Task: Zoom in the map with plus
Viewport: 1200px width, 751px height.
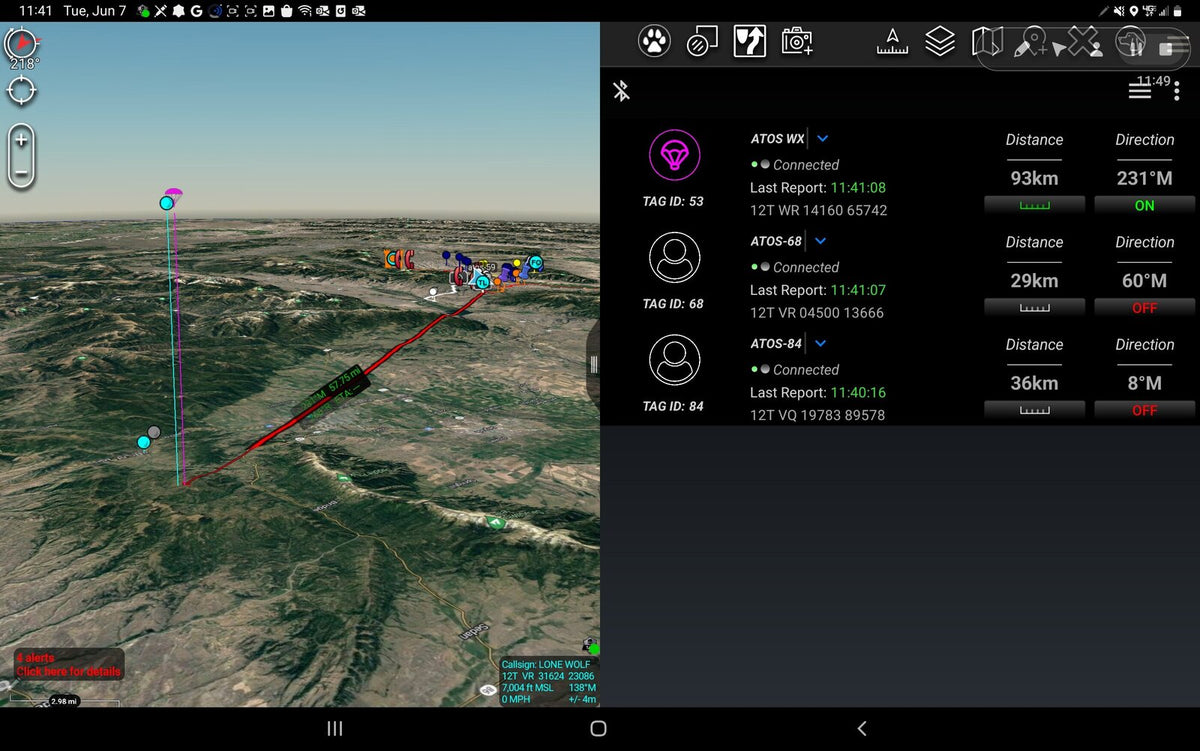Action: click(21, 140)
